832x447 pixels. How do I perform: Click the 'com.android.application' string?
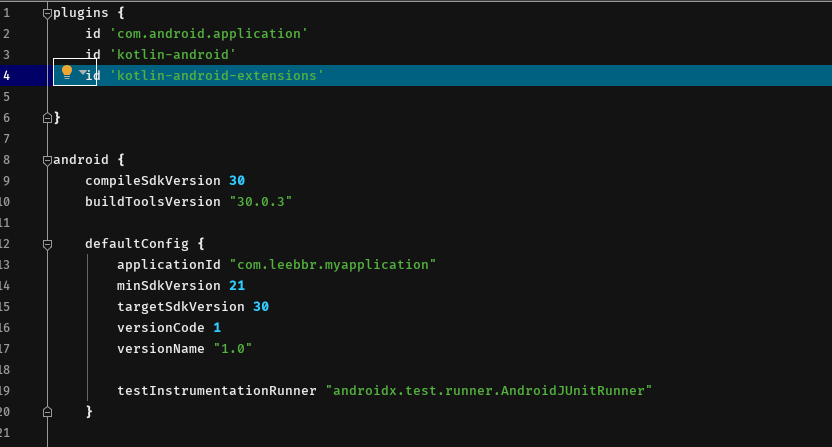(209, 33)
